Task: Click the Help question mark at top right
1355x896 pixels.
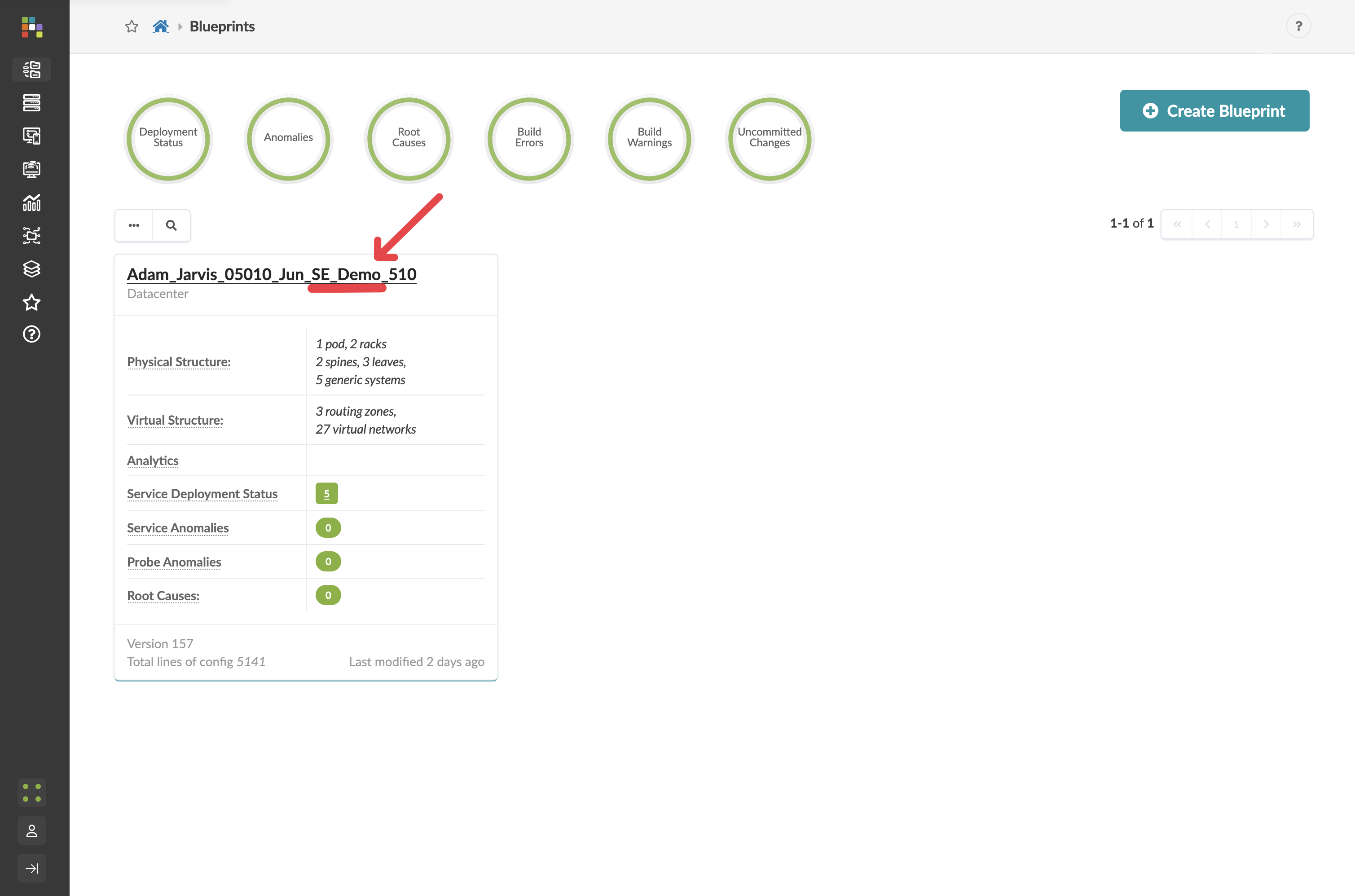Action: tap(1298, 25)
